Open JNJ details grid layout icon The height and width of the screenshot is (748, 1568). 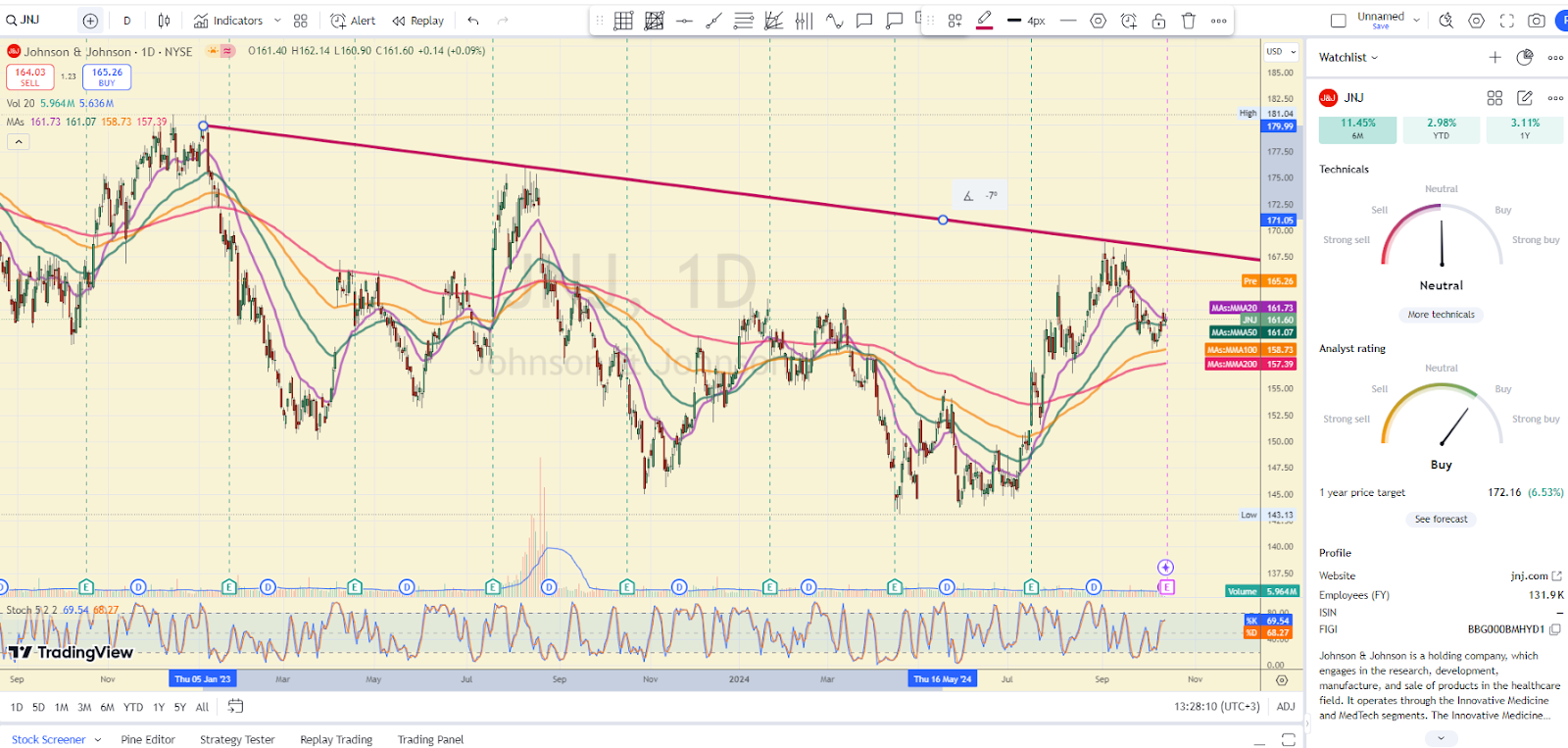(1494, 98)
